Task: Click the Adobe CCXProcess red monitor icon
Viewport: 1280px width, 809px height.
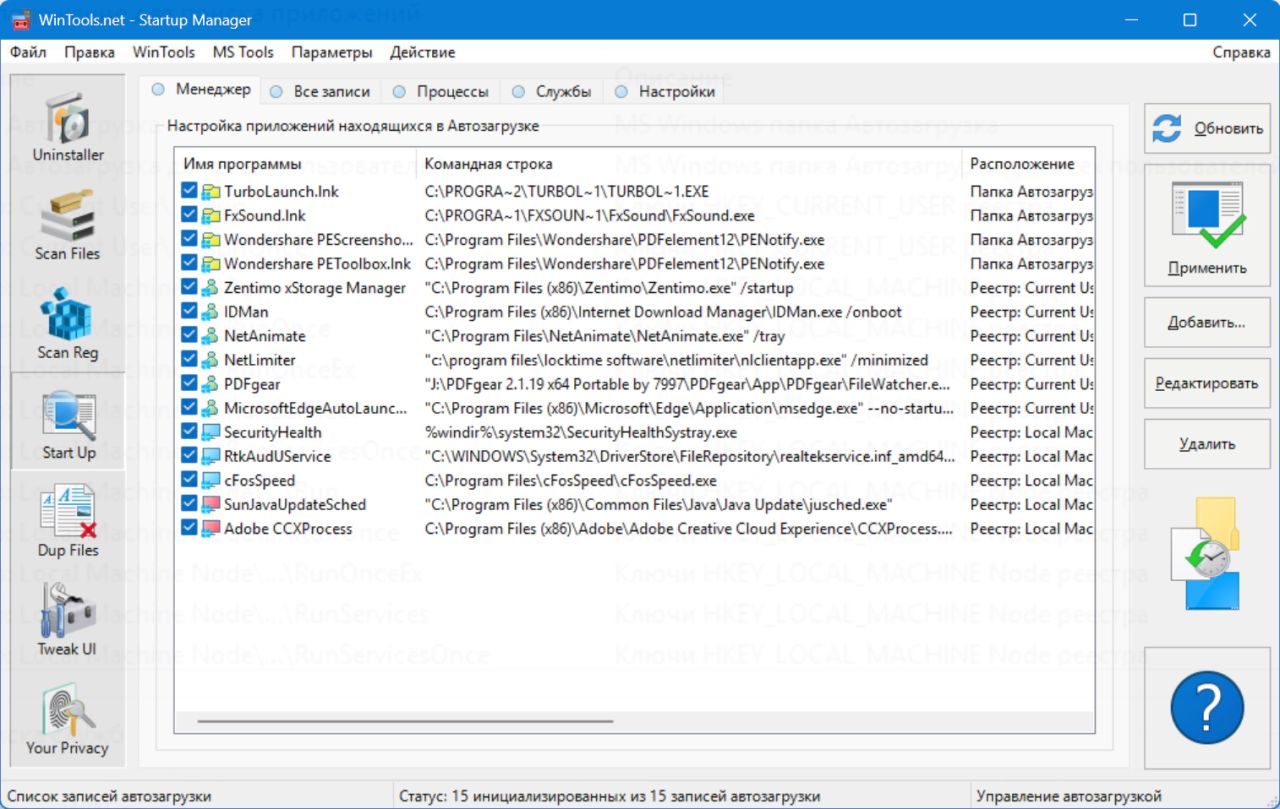Action: pyautogui.click(x=210, y=529)
